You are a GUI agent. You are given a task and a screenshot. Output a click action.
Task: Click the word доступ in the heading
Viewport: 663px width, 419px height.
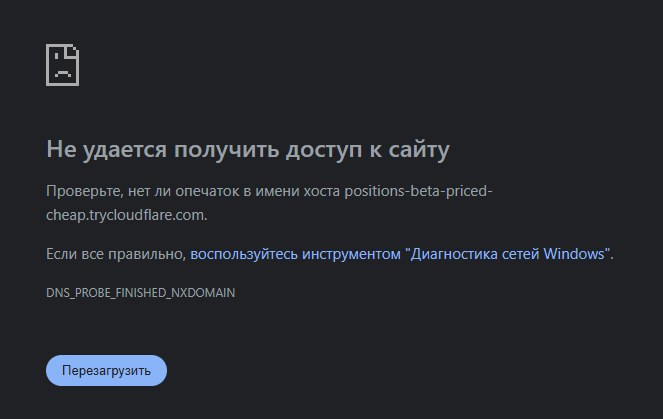click(x=337, y=150)
